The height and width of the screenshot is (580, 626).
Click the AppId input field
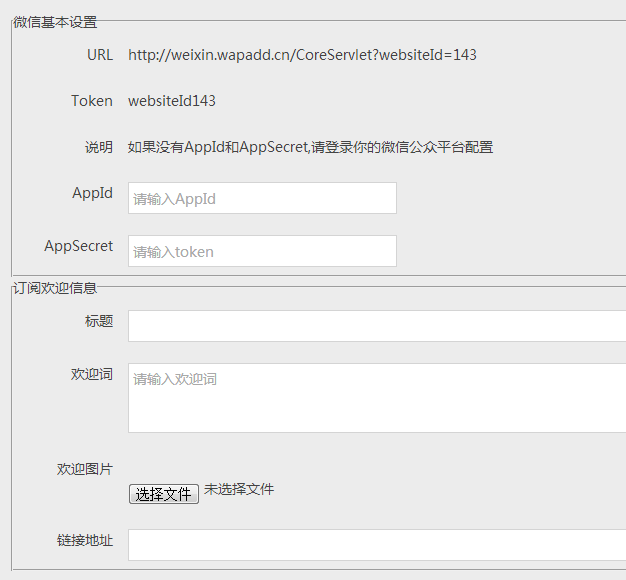click(x=262, y=198)
